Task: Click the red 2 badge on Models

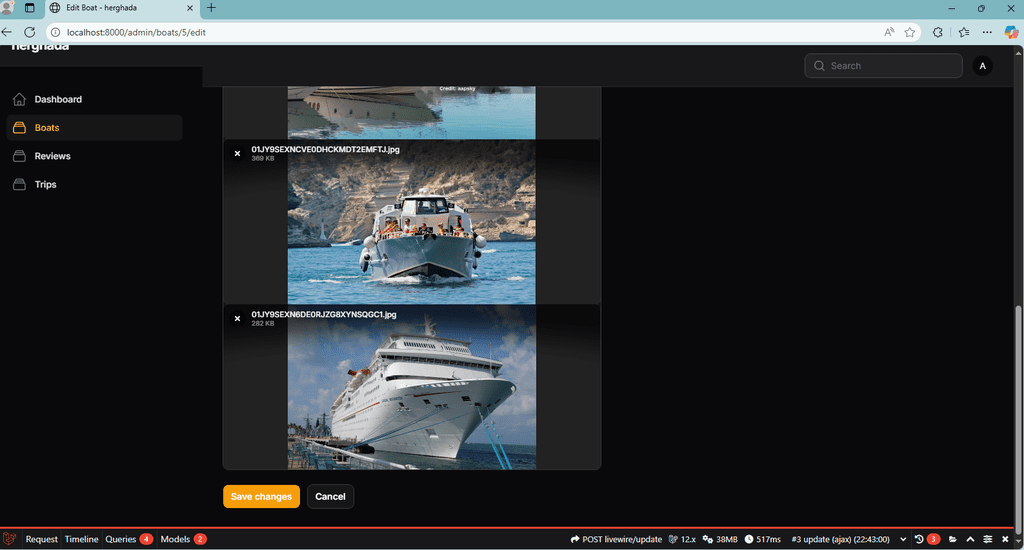Action: 200,540
